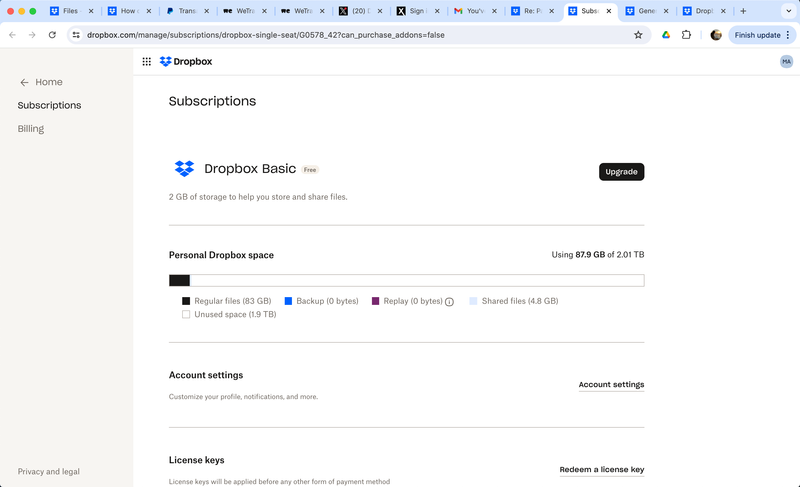Viewport: 800px width, 487px height.
Task: Go back to Home in sidebar
Action: 41,82
